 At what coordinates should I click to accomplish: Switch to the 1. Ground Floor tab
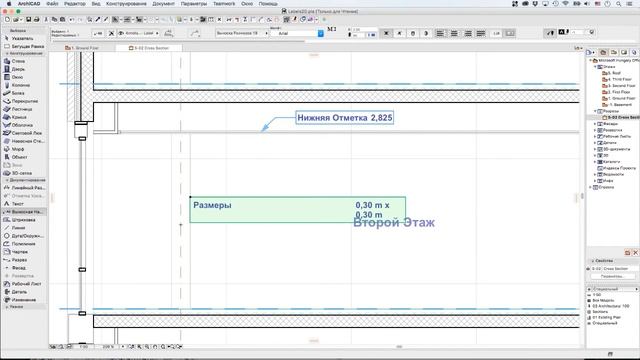pyautogui.click(x=82, y=48)
